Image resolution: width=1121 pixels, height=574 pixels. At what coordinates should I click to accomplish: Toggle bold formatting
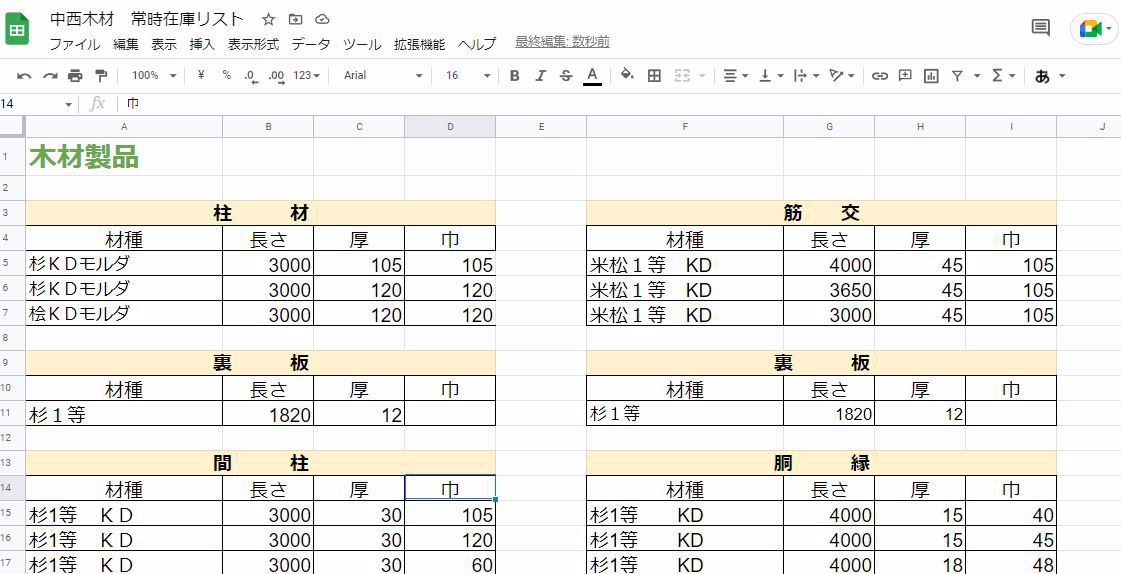[514, 76]
